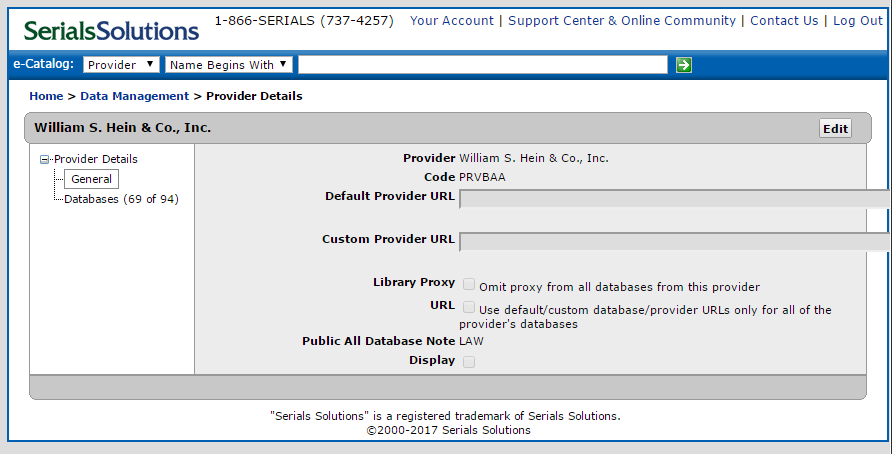892x454 pixels.
Task: Click the Default Provider URL field
Action: pos(675,198)
